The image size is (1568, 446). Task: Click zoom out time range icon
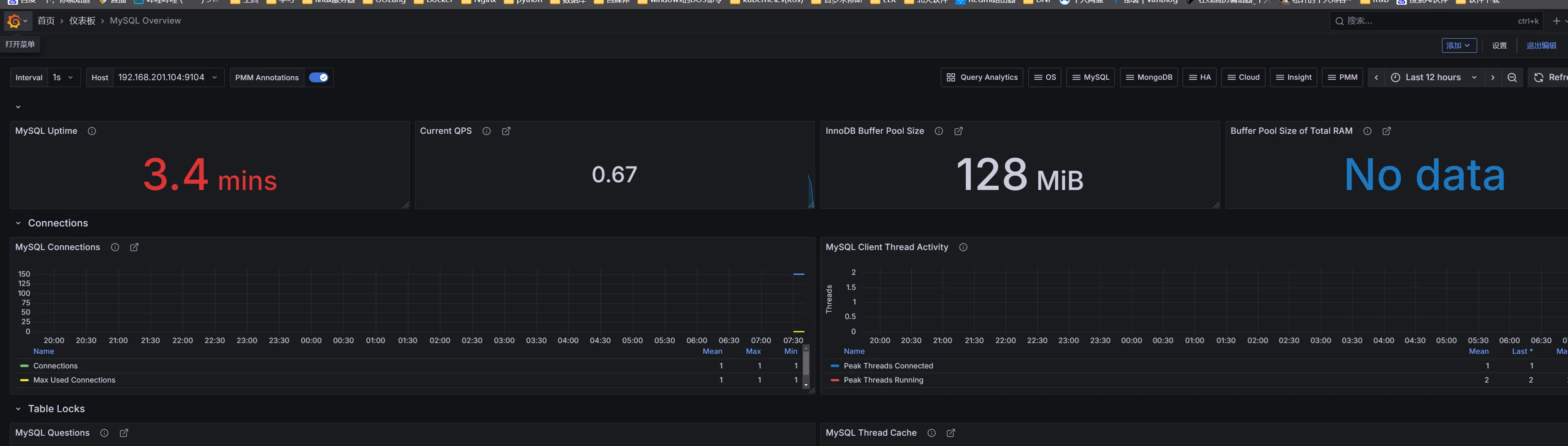point(1512,77)
